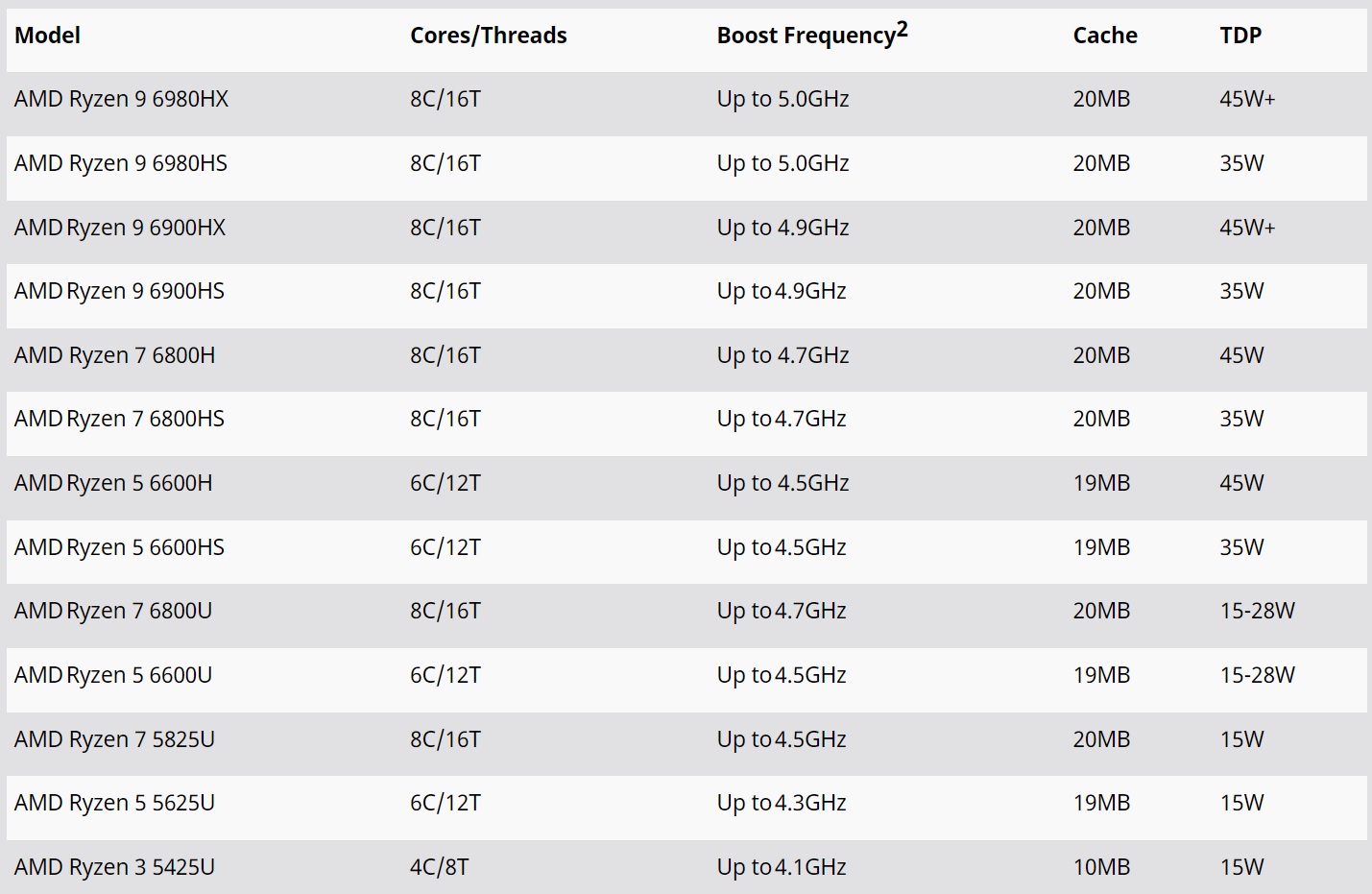
Task: Click the Cores/Threads column header
Action: point(488,36)
